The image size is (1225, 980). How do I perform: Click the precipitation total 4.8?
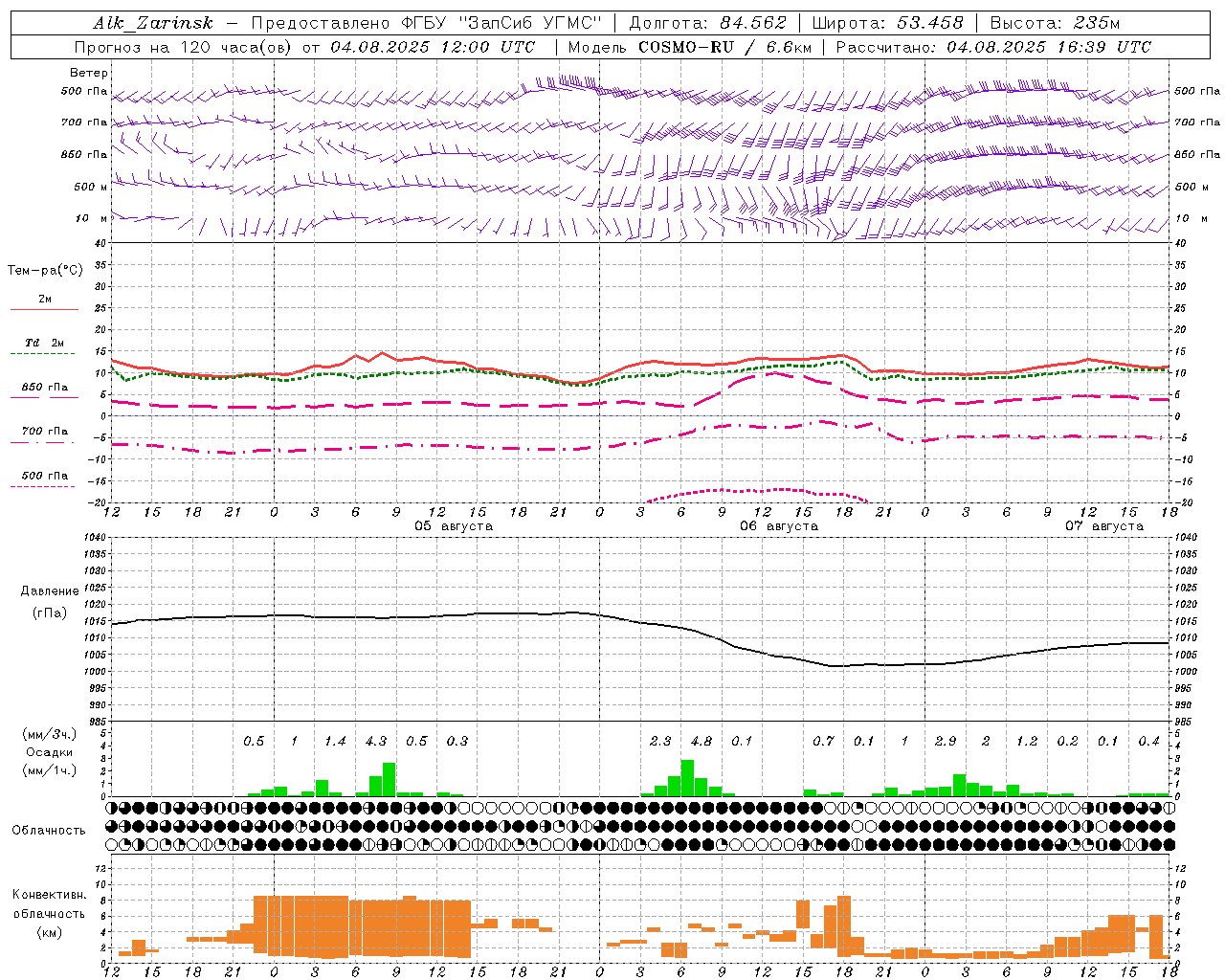pos(702,741)
